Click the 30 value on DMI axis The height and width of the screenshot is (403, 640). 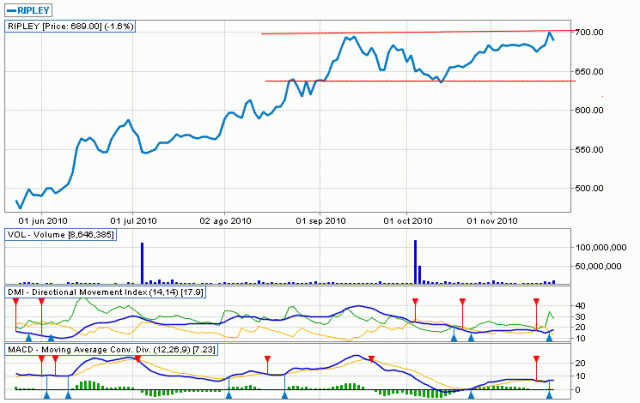(x=580, y=317)
